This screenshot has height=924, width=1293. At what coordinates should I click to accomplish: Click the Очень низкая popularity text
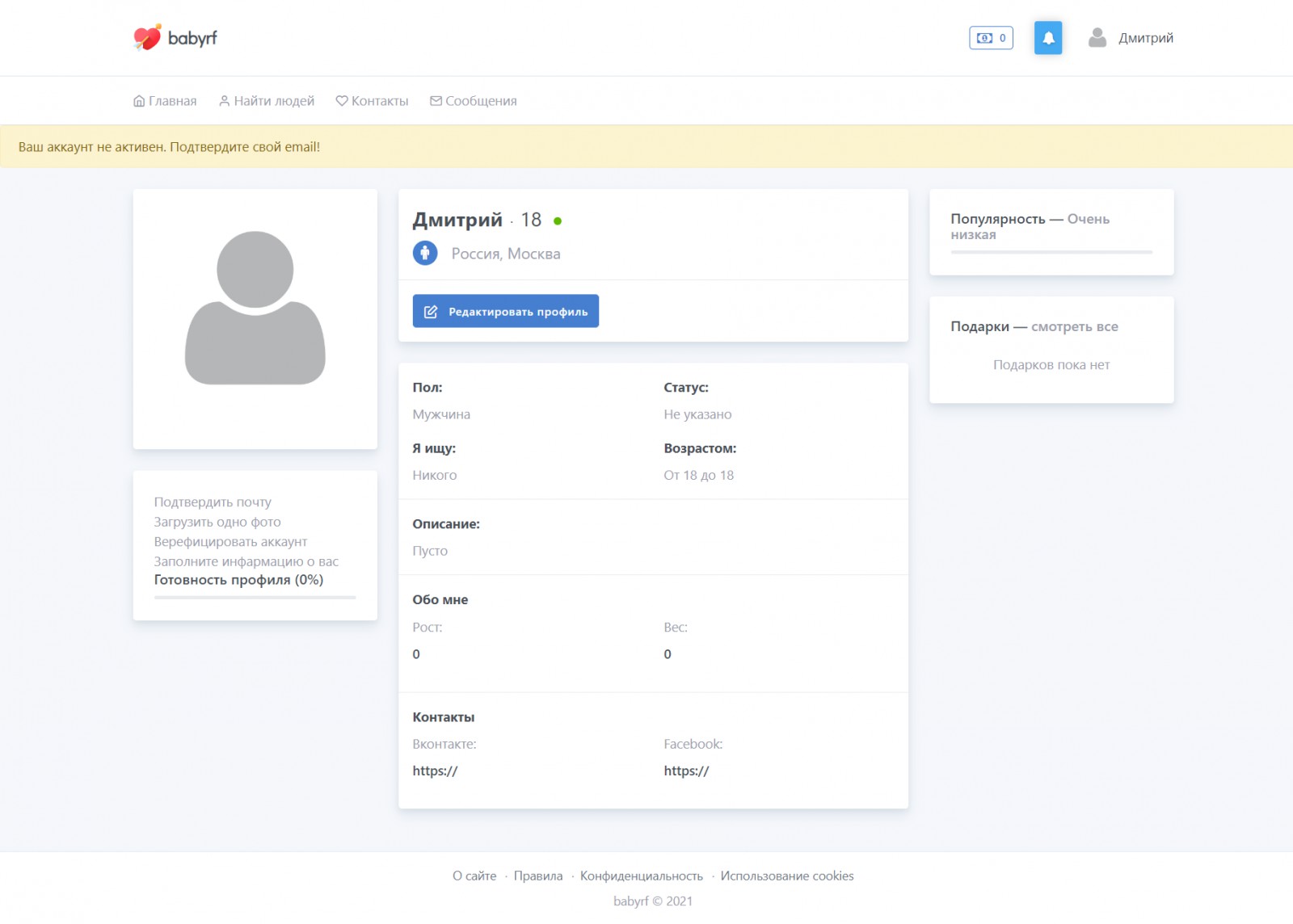click(x=1030, y=227)
